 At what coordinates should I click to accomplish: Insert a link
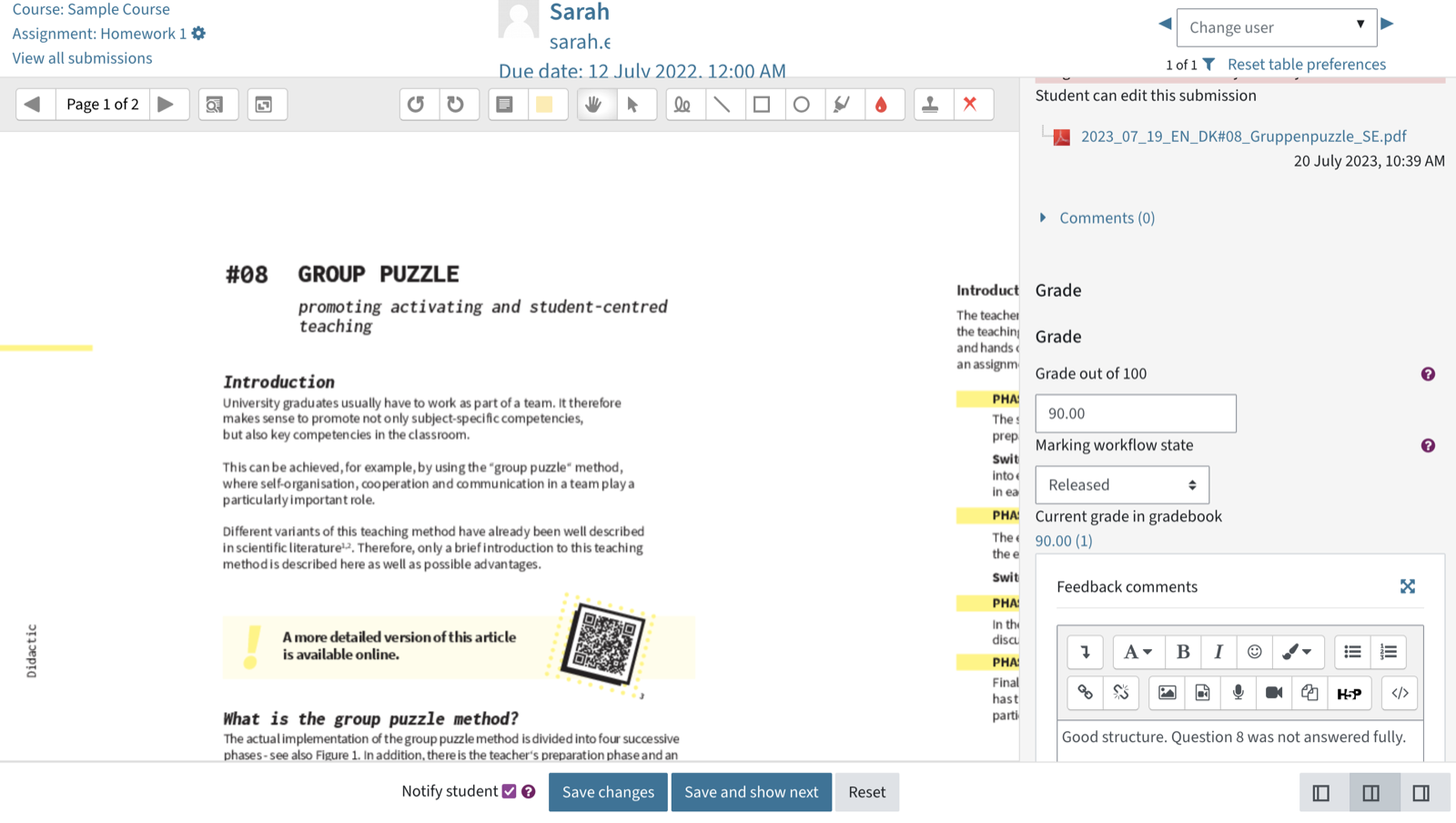coord(1085,693)
